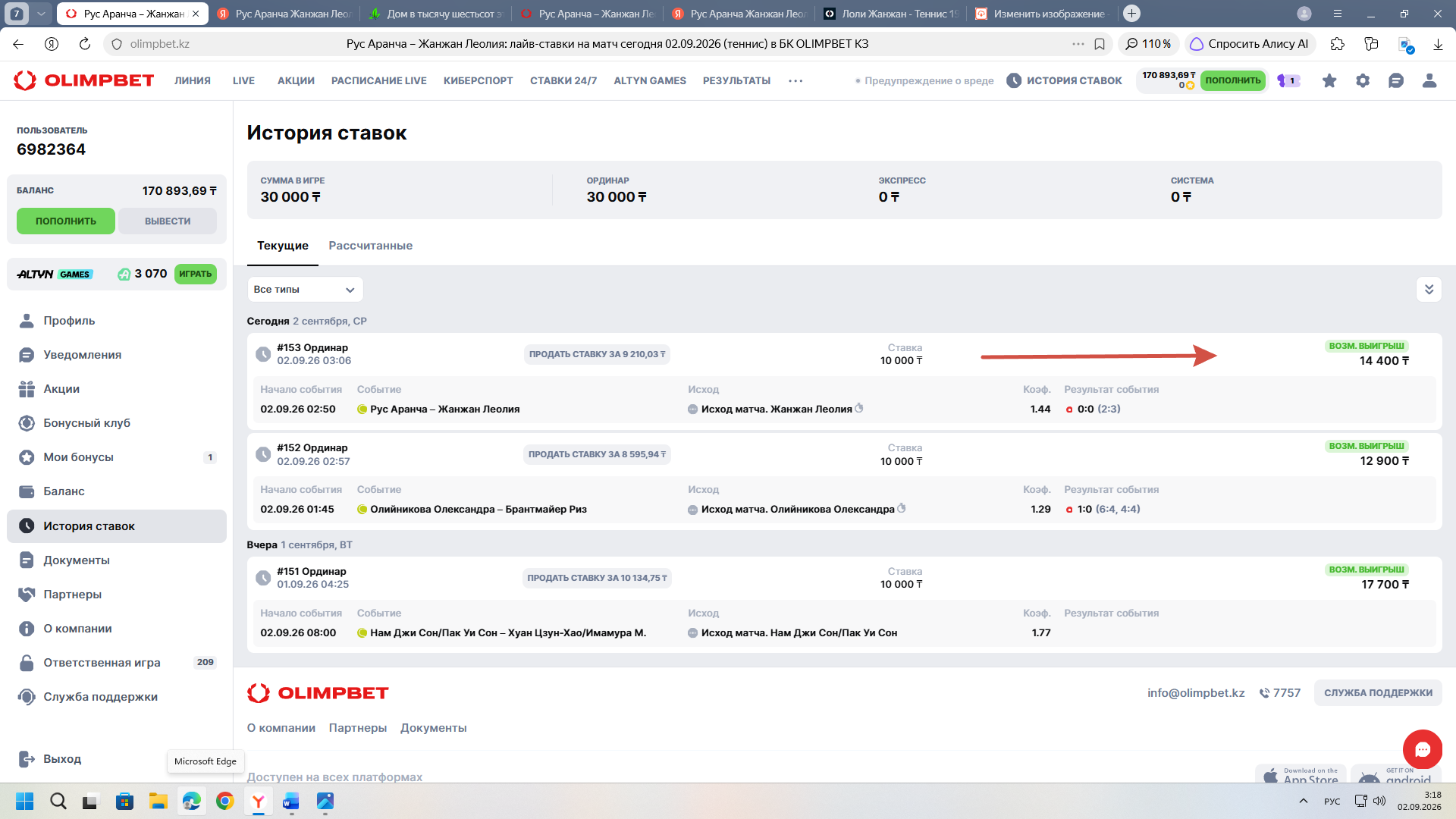Open АКЦИИ in top navigation

coord(296,80)
